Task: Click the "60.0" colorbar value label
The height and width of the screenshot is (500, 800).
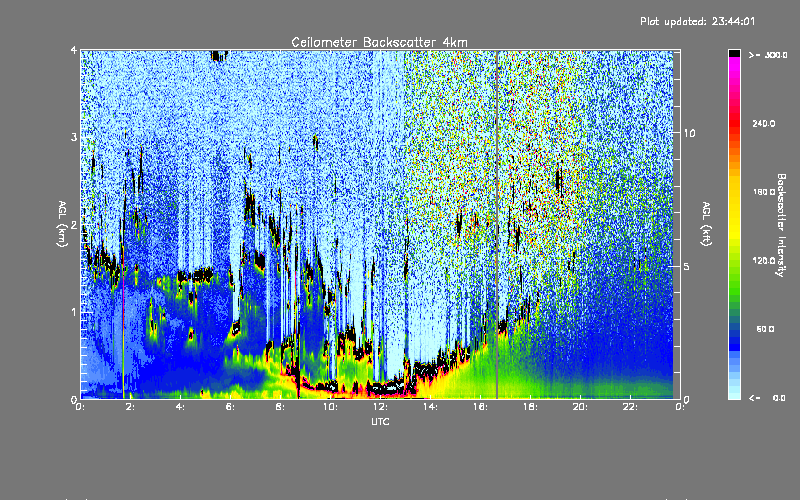Action: pyautogui.click(x=765, y=329)
